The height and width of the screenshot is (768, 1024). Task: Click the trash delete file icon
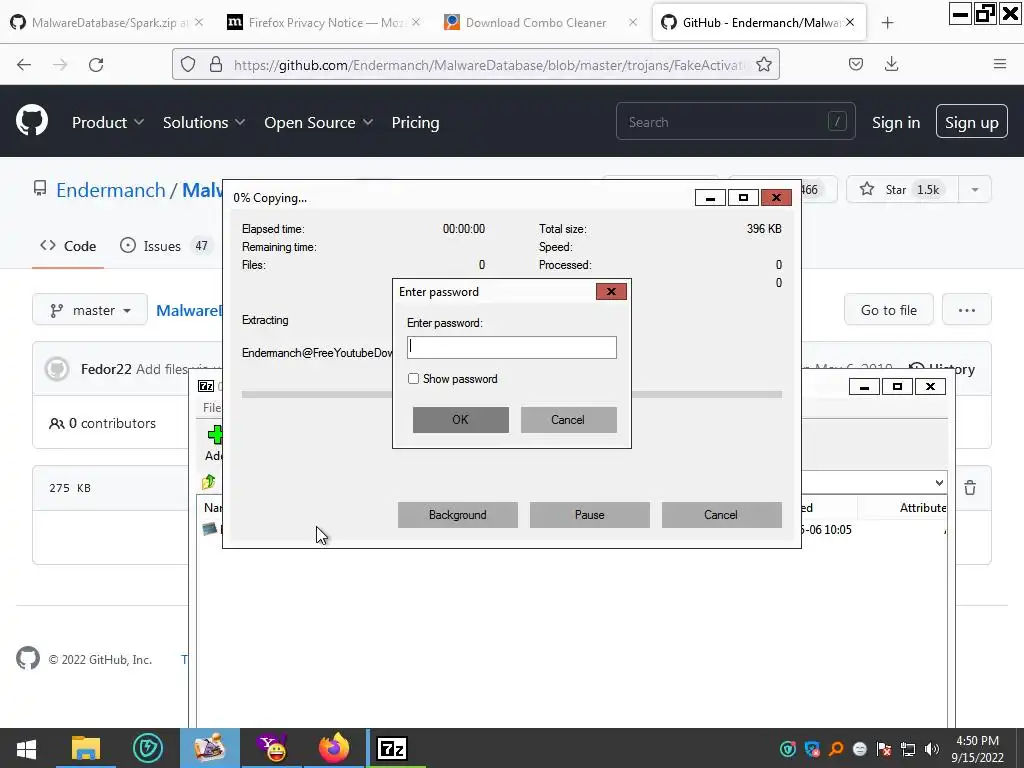(970, 488)
